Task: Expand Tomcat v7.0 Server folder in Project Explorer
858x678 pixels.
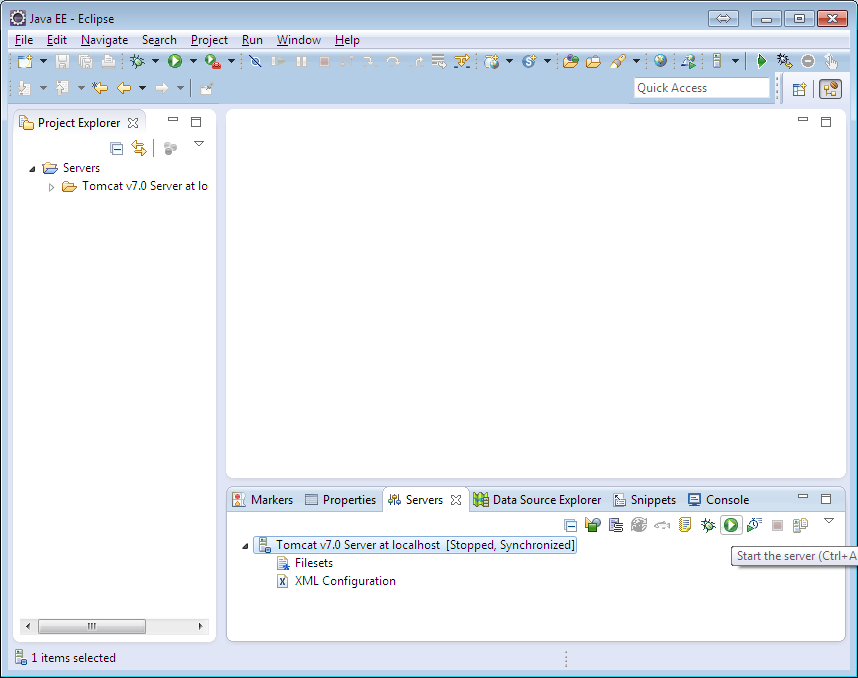Action: pyautogui.click(x=51, y=187)
